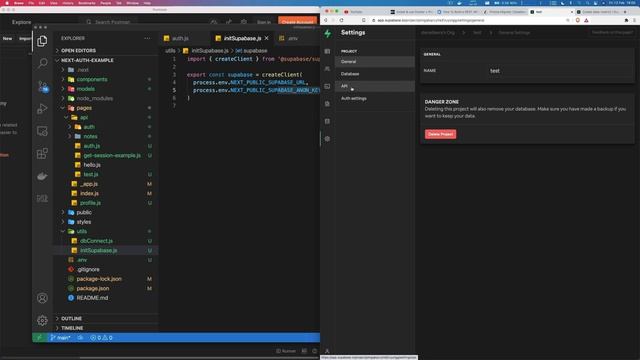Click the browser address bar
The image size is (640, 360).
point(469,20)
